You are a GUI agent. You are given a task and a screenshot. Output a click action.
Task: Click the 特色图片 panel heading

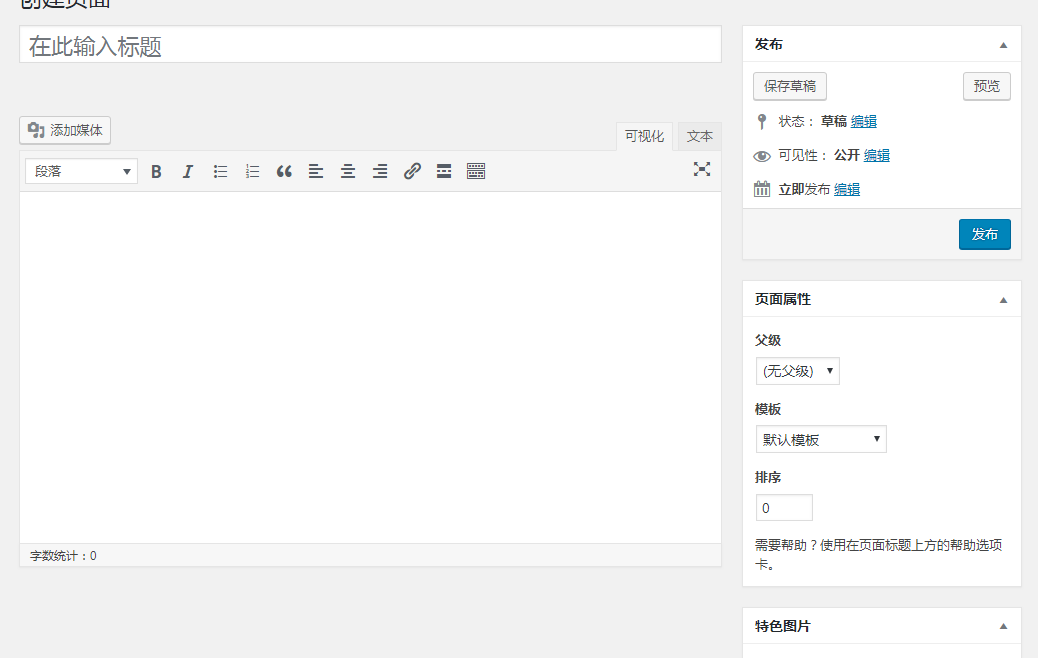click(782, 626)
